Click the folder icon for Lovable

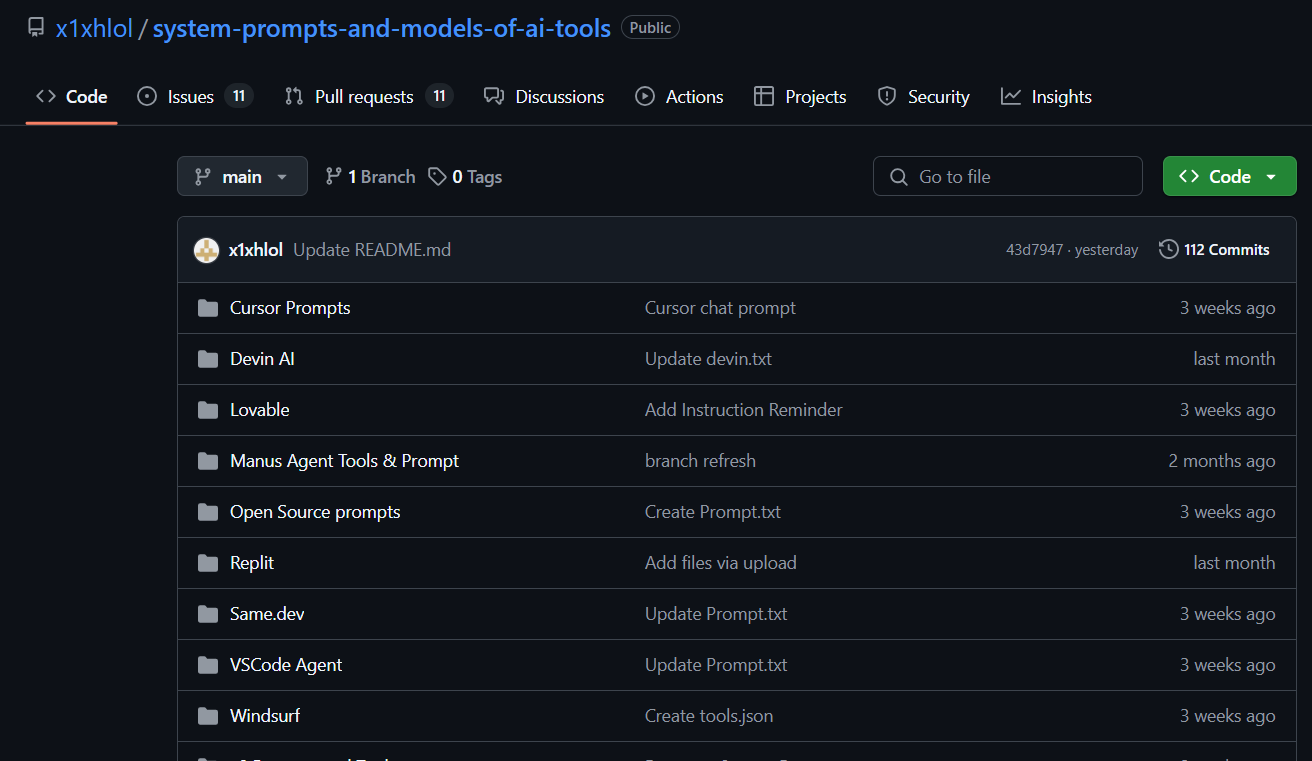tap(208, 410)
